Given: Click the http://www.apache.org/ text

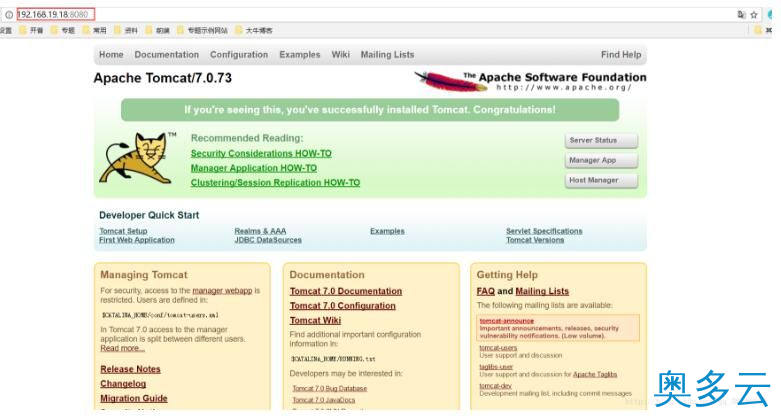Looking at the screenshot, I should click(x=564, y=88).
